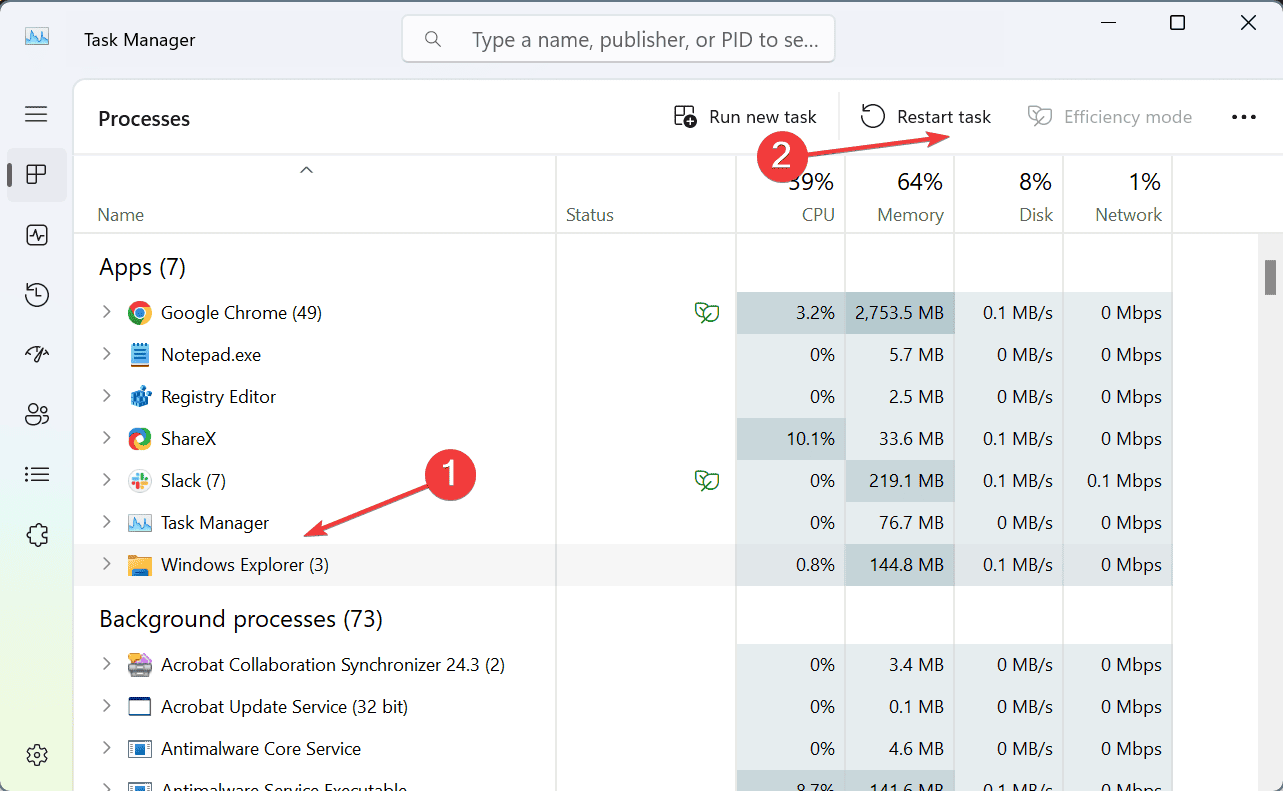Open the Startup apps page in sidebar
Viewport: 1283px width, 791px height.
click(37, 355)
